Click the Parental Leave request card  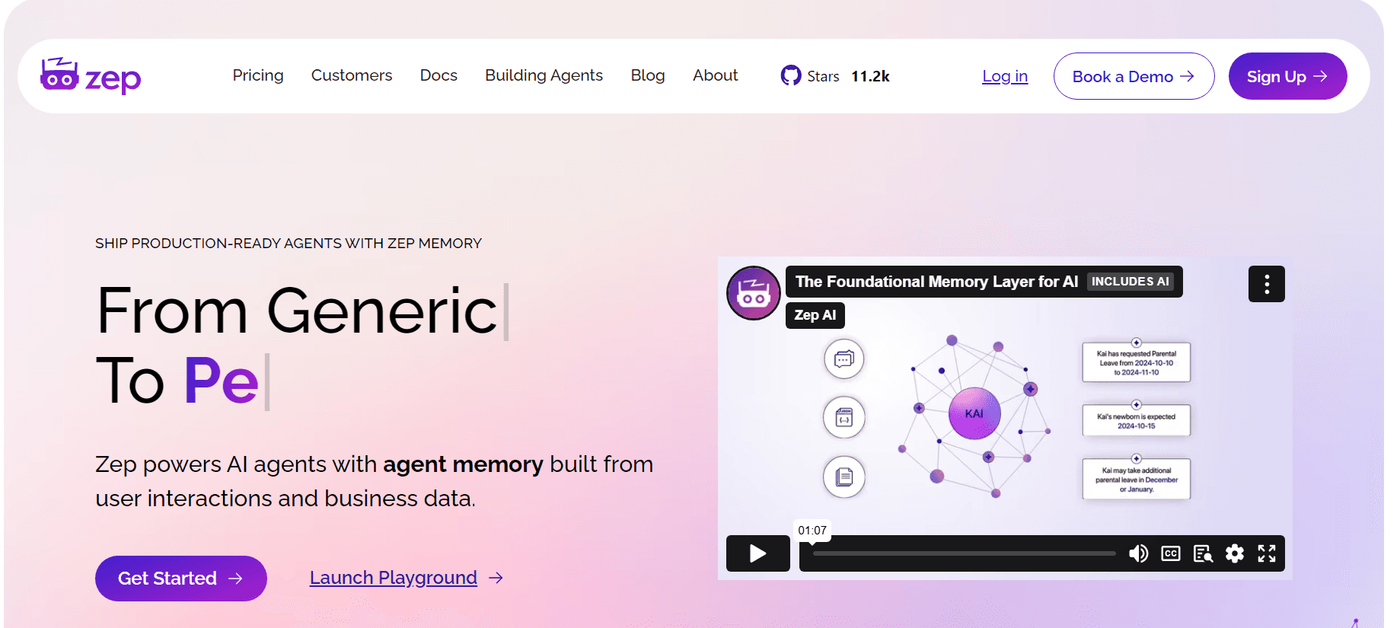coord(1136,362)
